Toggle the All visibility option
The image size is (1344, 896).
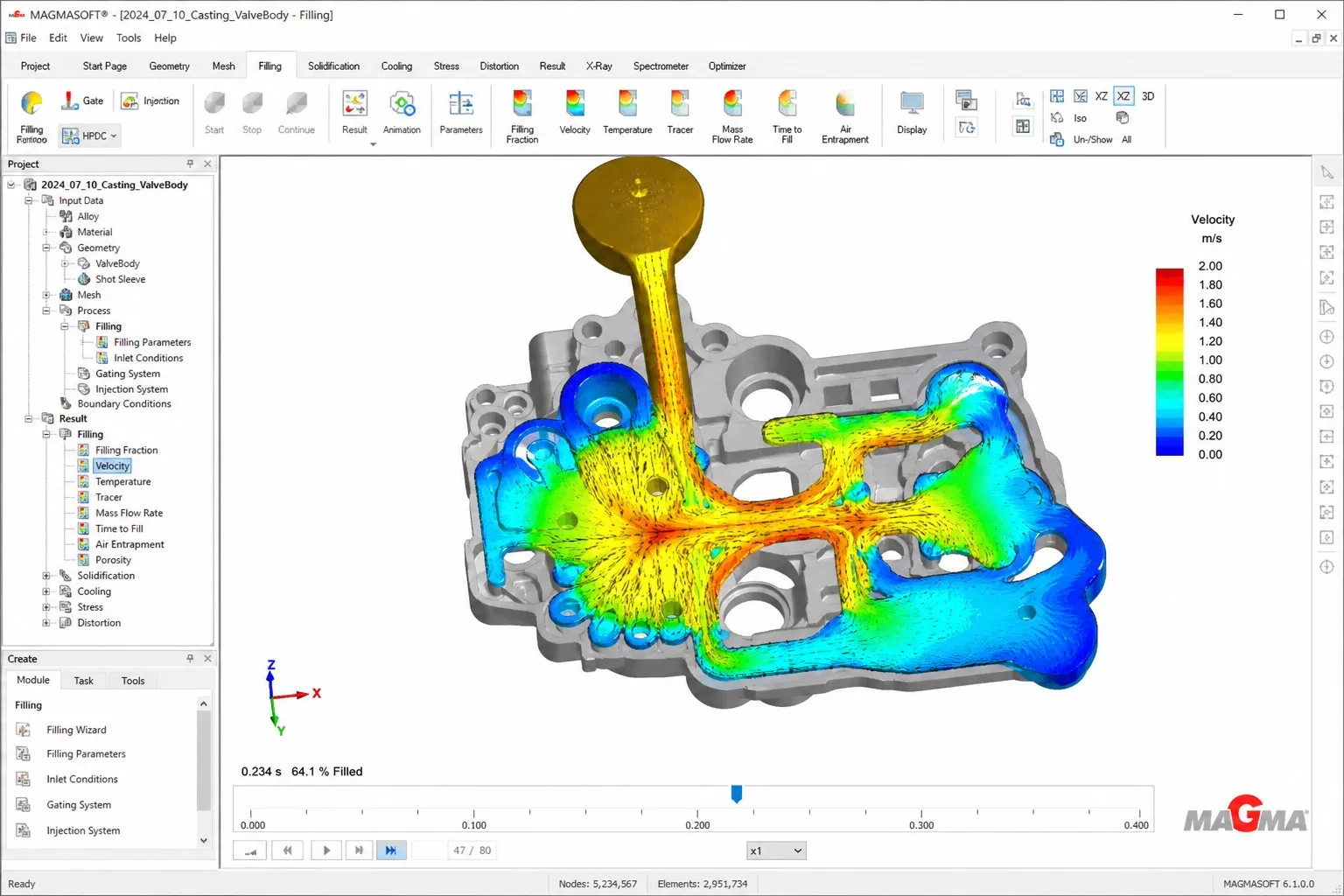[1126, 139]
